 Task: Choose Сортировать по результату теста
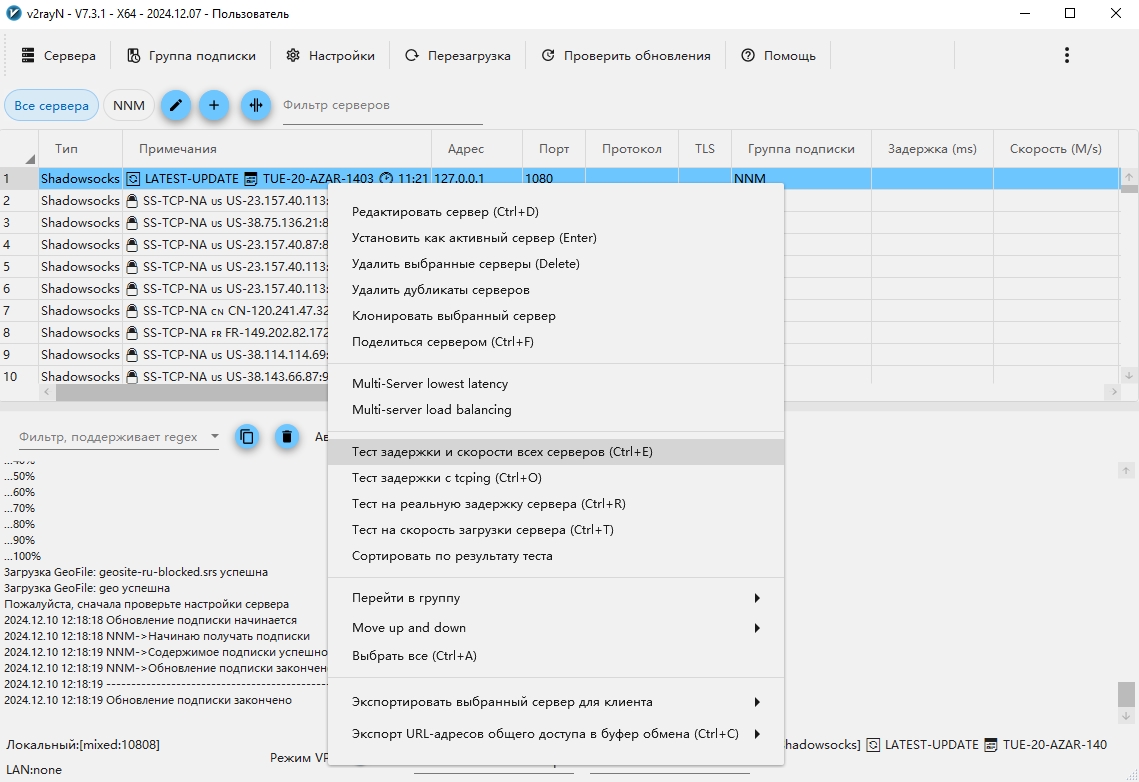point(556,556)
